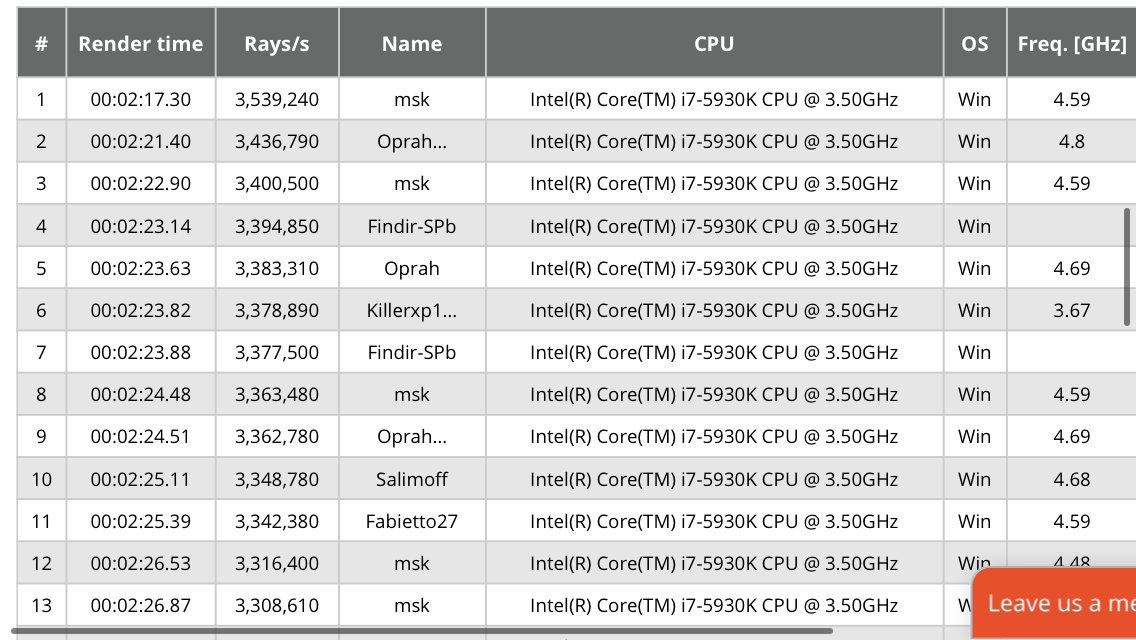Select Findir-SPb name in row 4
Viewport: 1136px width, 640px height.
(x=412, y=226)
